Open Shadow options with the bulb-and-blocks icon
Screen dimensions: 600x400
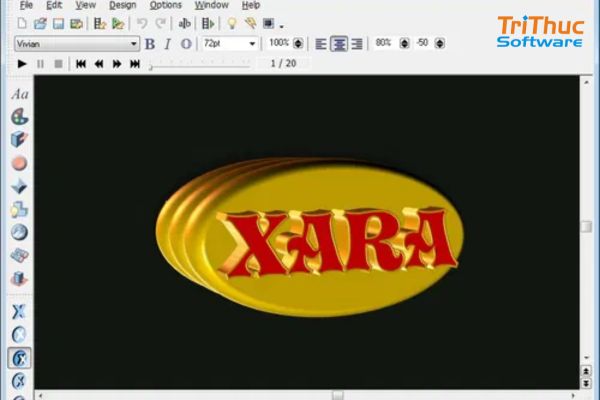click(19, 210)
